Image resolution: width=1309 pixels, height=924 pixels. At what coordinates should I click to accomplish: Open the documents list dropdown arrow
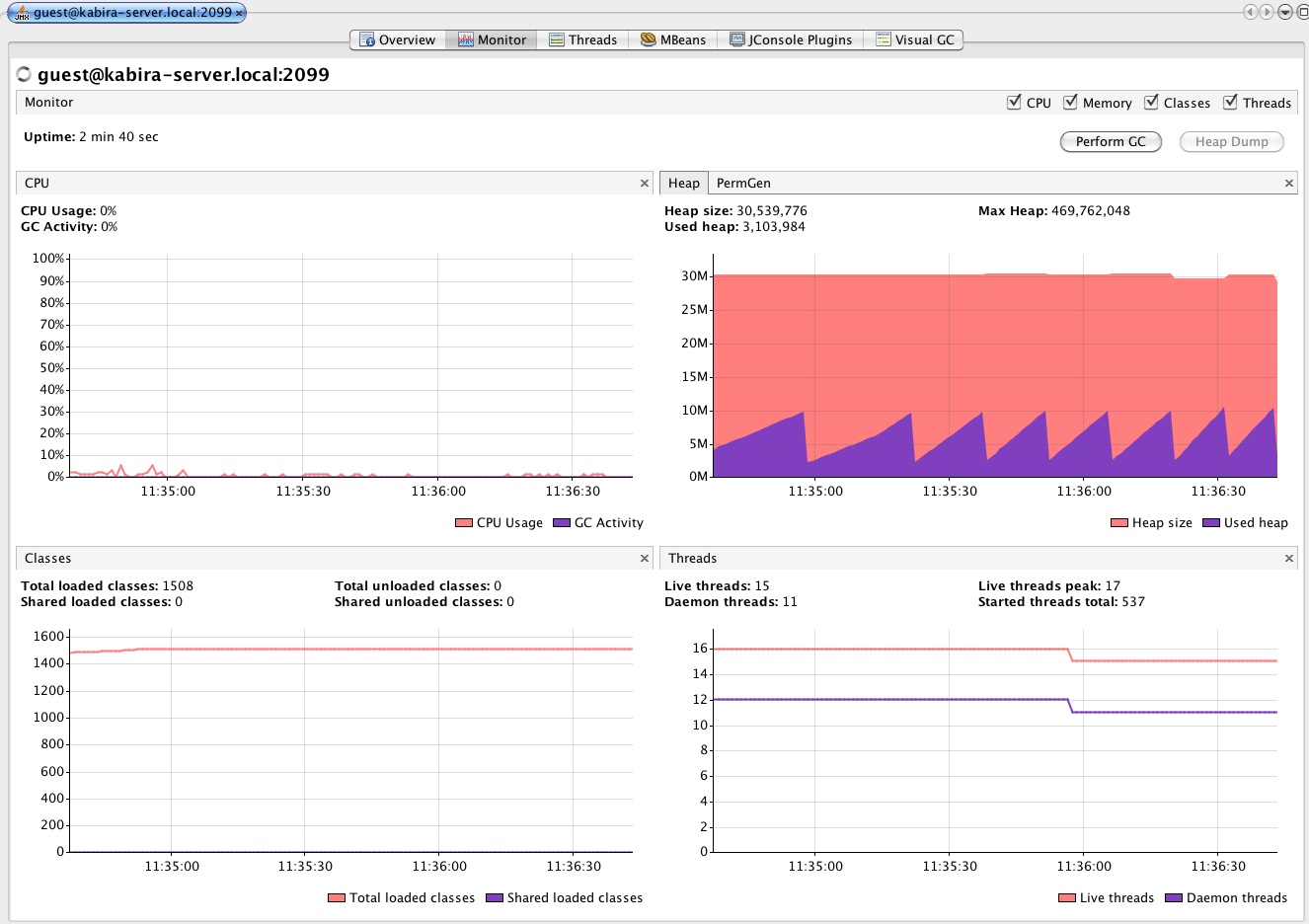pyautogui.click(x=1284, y=12)
